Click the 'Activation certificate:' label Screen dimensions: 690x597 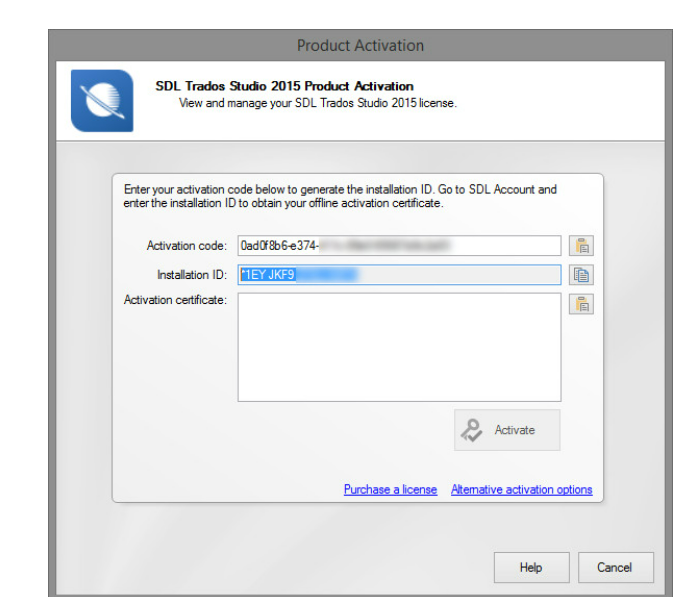click(x=175, y=300)
